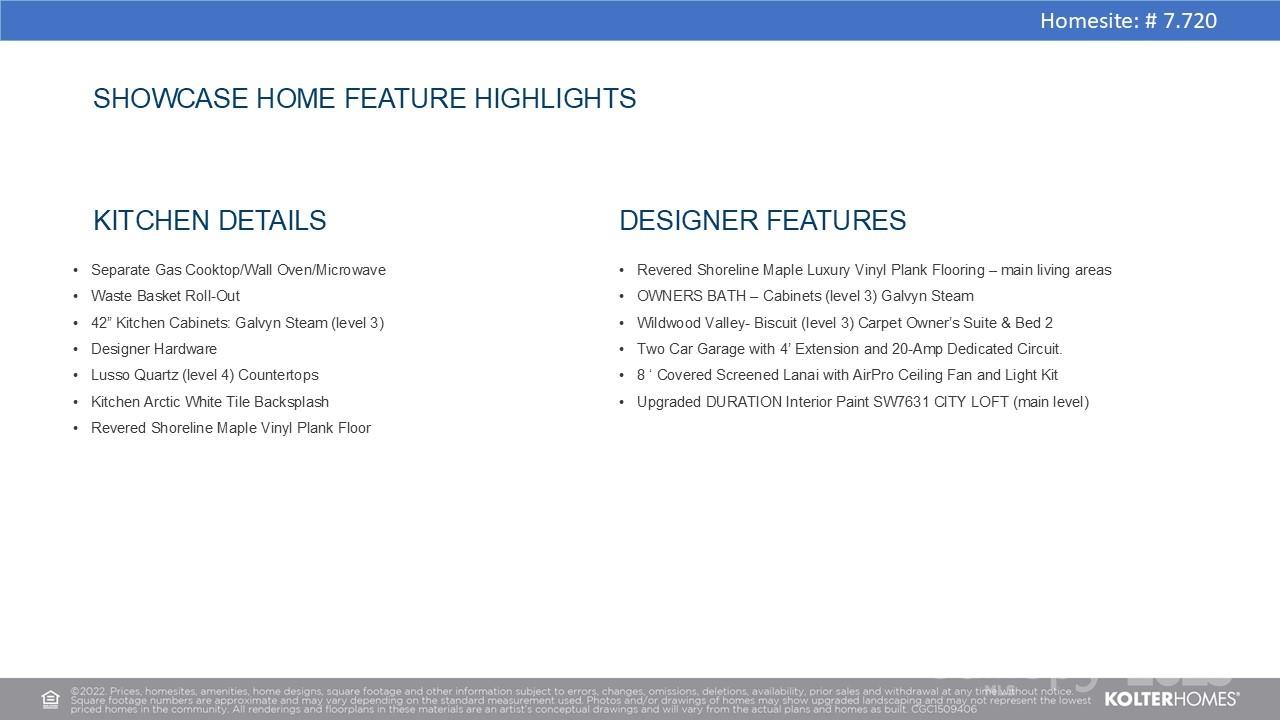The image size is (1280, 720).
Task: Click the Wildwood Valley- Biscuit Carpet line
Action: pyautogui.click(x=845, y=323)
